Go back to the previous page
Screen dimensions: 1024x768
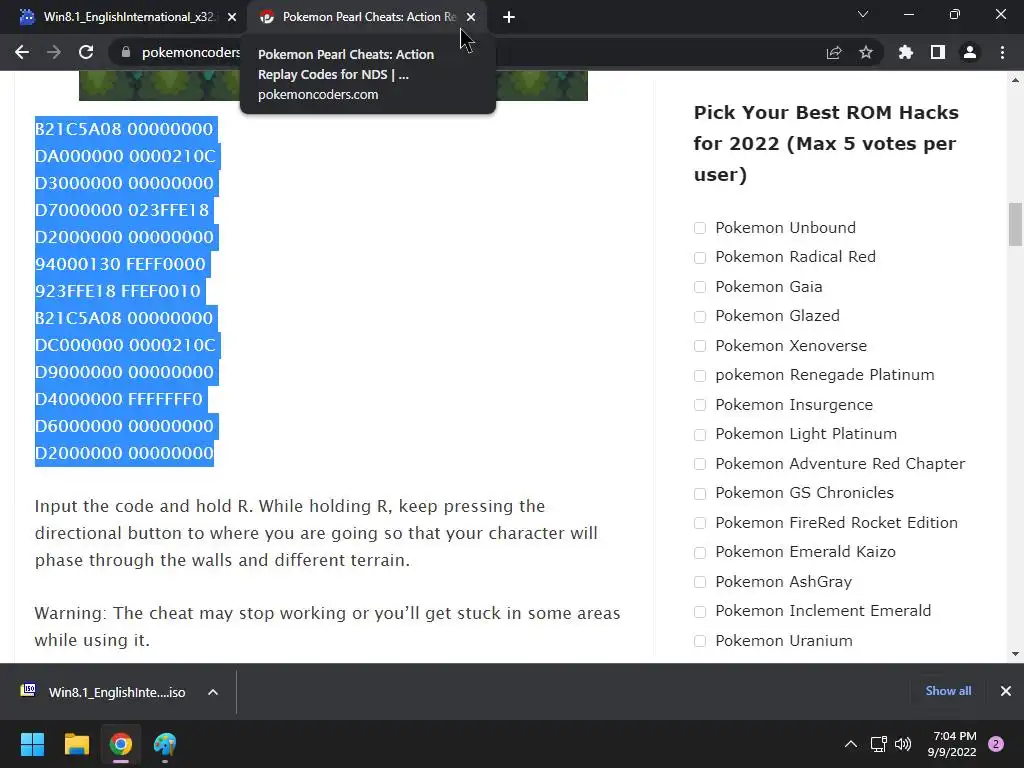22,52
